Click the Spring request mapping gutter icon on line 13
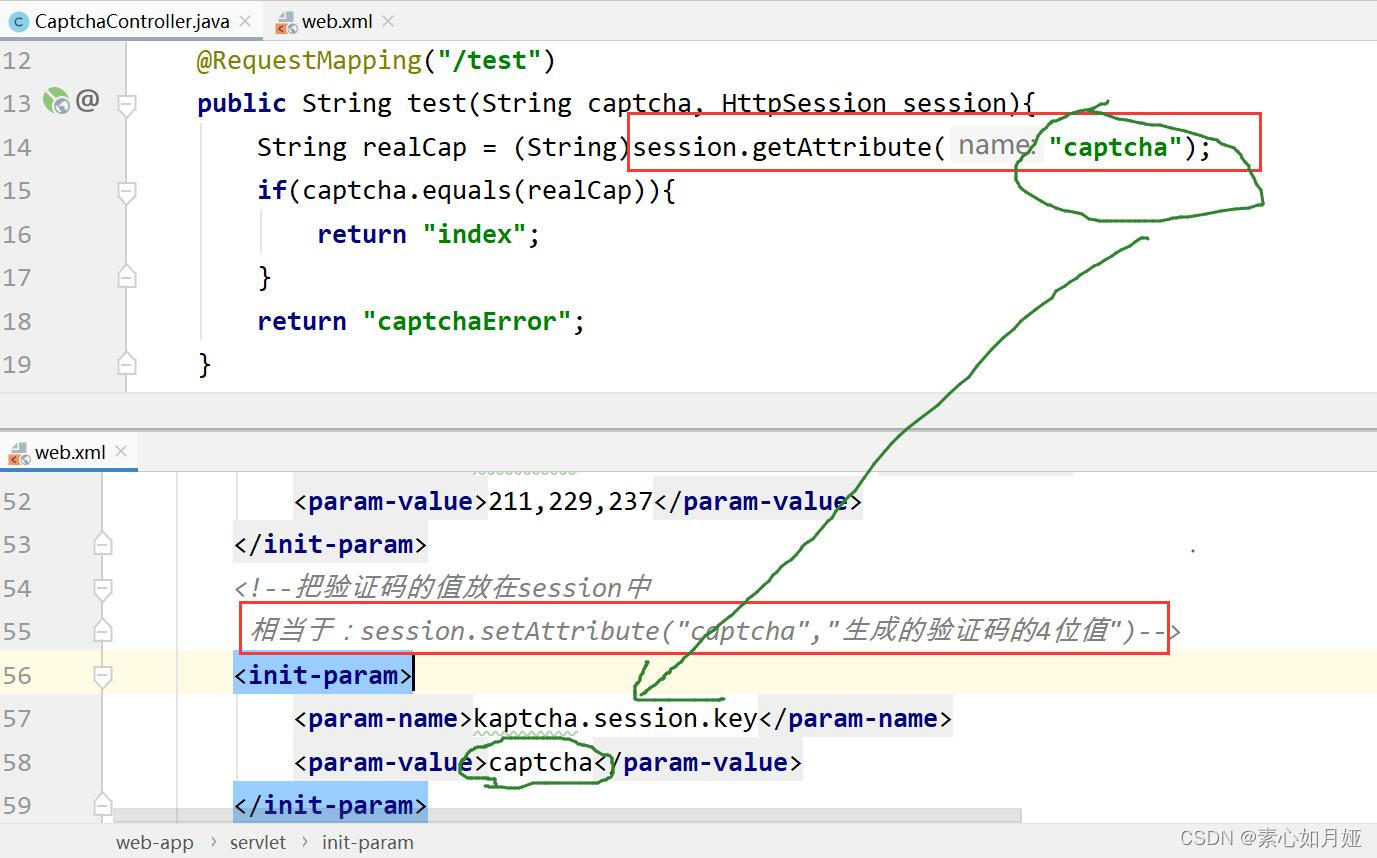 pos(56,101)
